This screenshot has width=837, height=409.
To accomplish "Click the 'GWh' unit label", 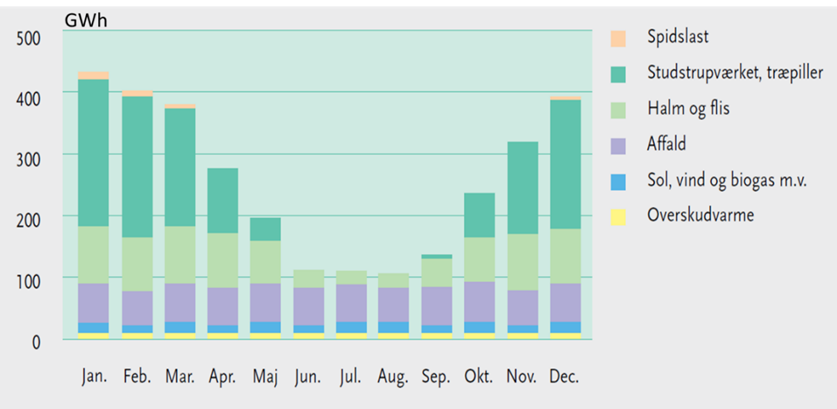I will coord(86,20).
